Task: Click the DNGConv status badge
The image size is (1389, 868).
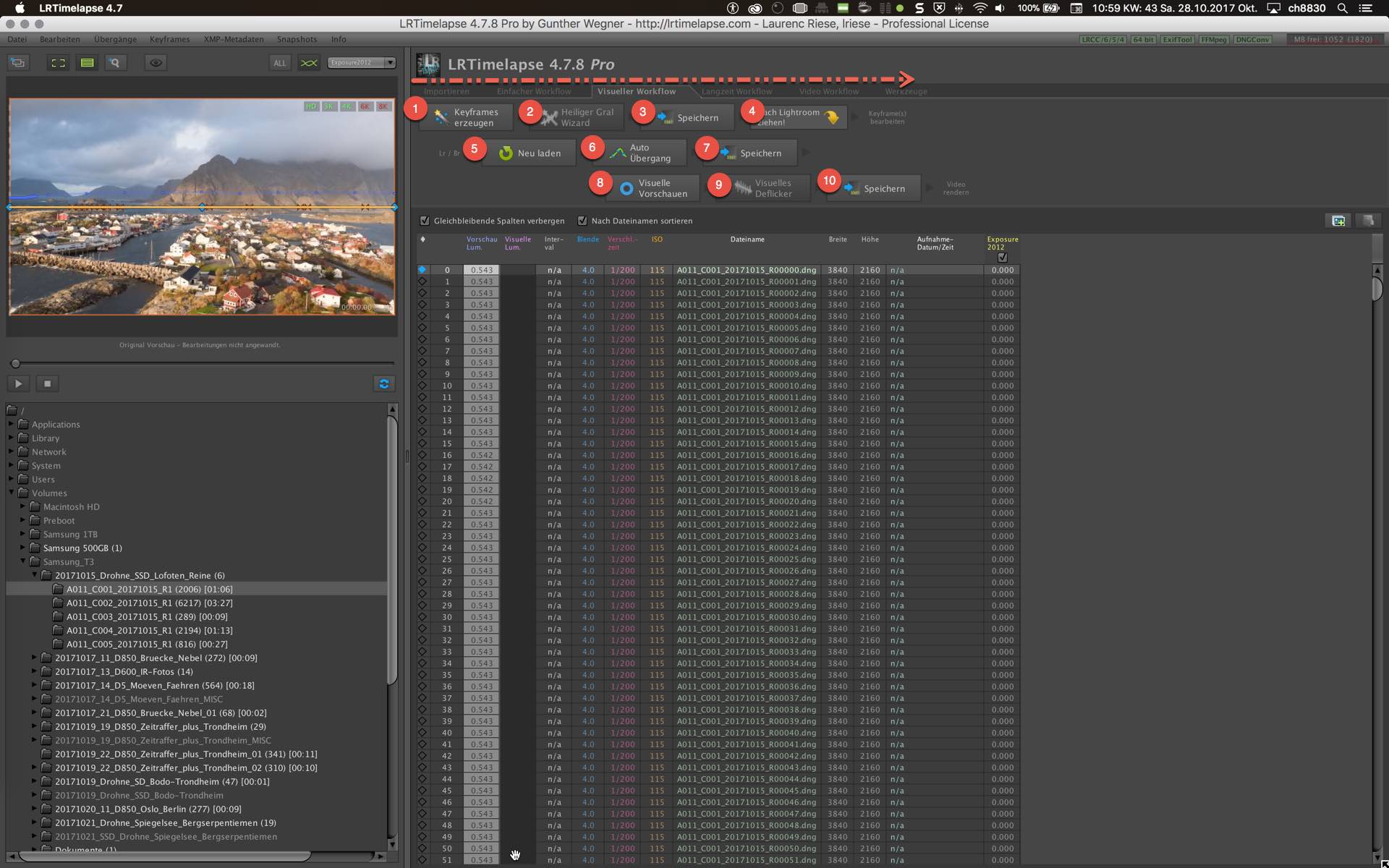Action: click(x=1252, y=40)
